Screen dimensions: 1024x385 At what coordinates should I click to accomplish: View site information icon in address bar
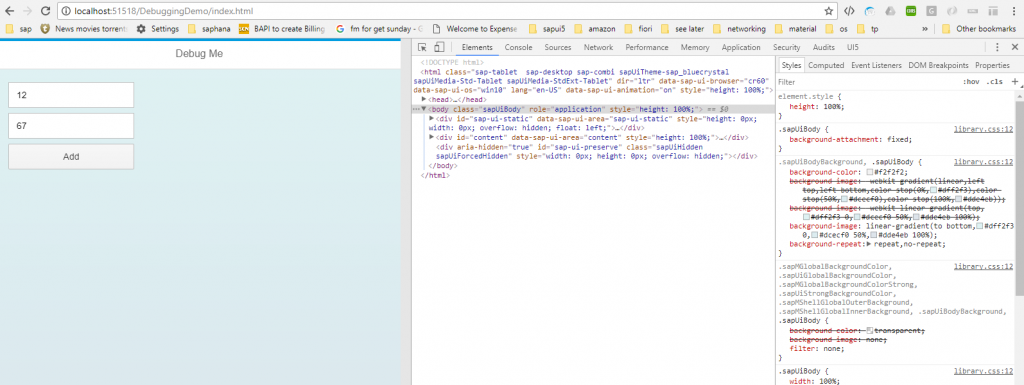pyautogui.click(x=65, y=11)
